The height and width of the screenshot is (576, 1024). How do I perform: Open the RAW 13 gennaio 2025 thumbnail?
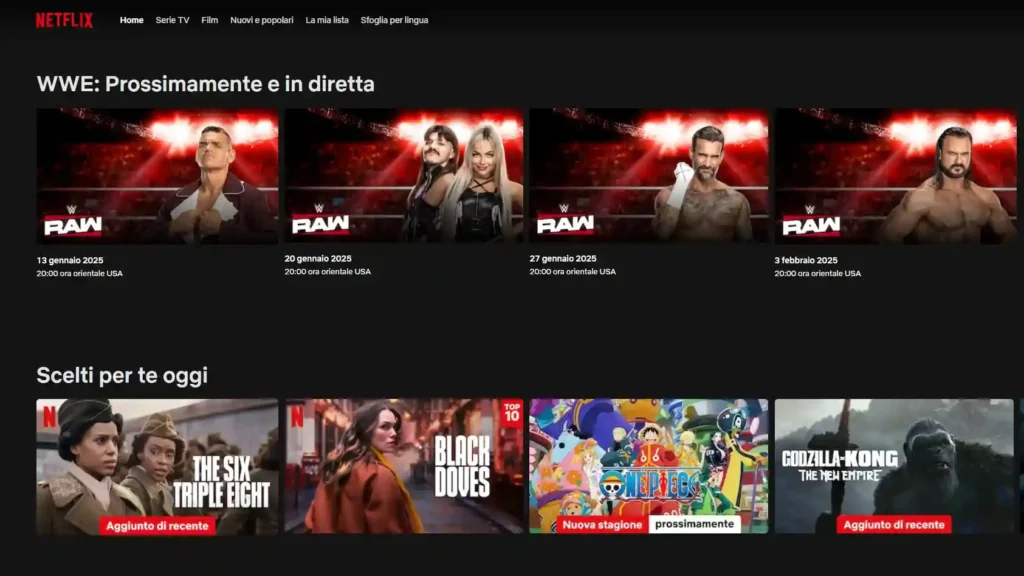(x=157, y=176)
